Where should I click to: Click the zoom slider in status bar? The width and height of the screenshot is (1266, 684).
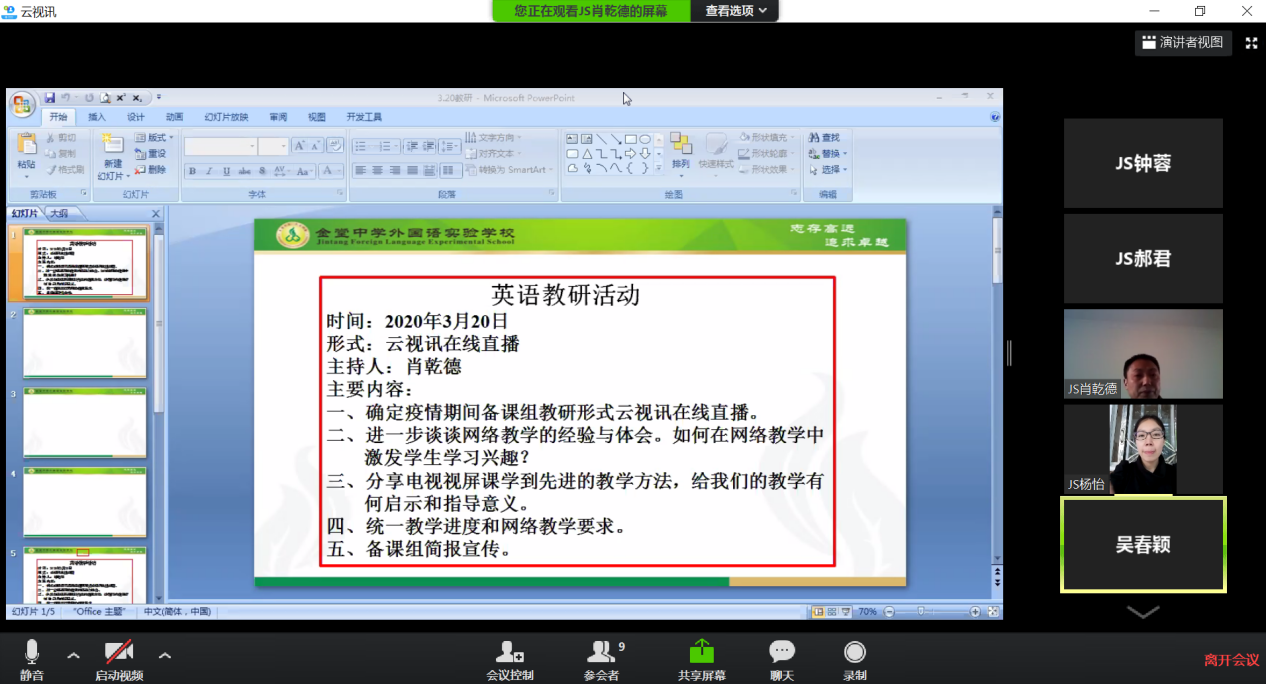(921, 611)
